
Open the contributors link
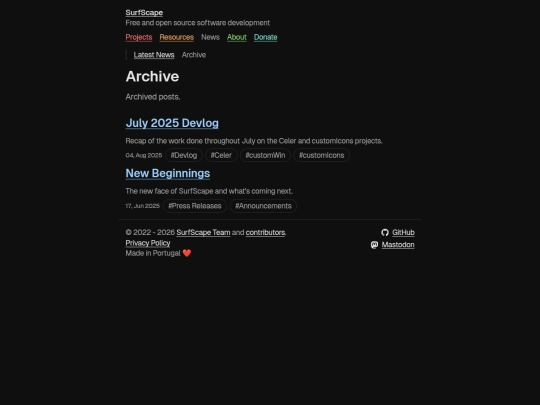(265, 232)
